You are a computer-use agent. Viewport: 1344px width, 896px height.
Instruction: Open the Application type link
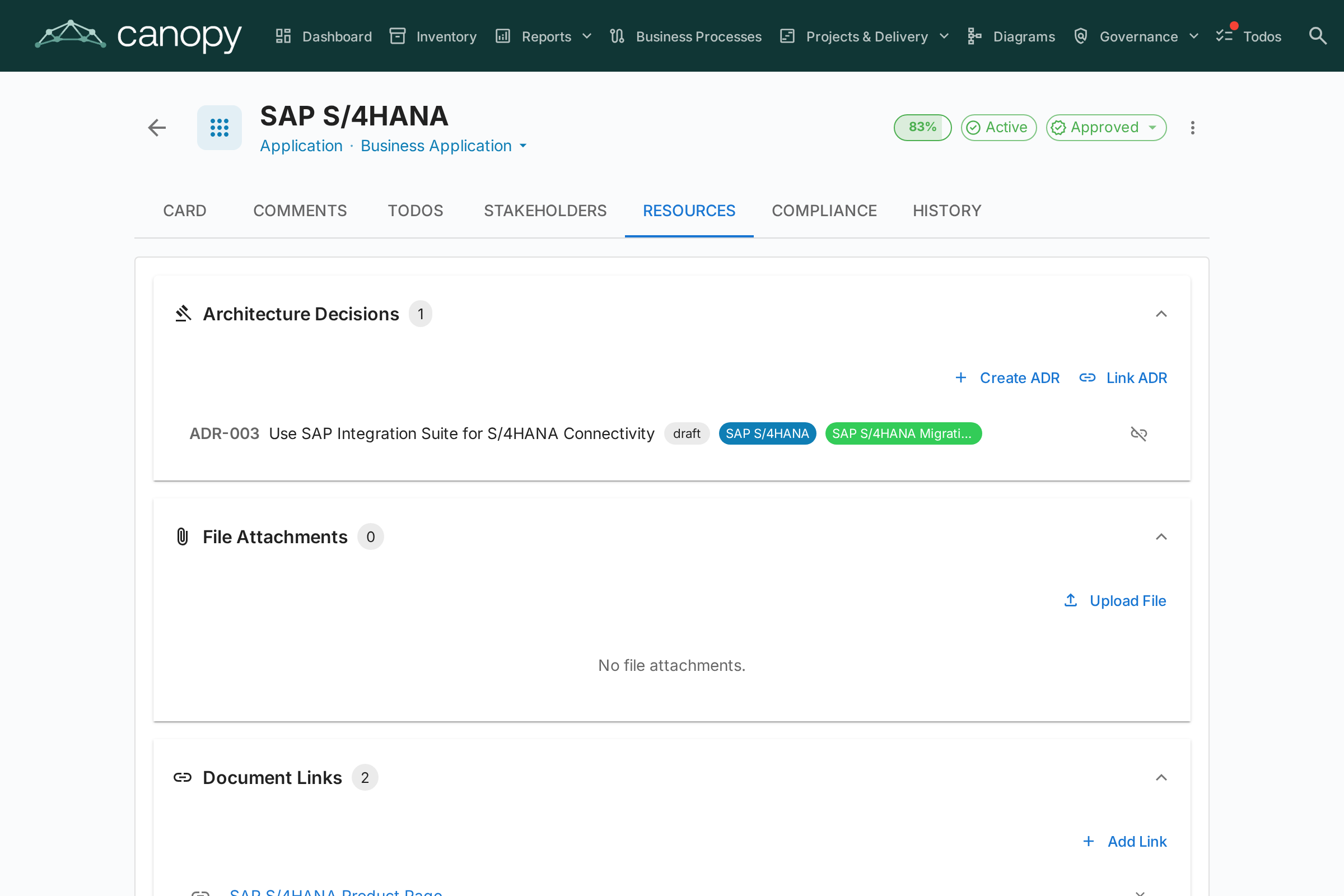pos(301,146)
